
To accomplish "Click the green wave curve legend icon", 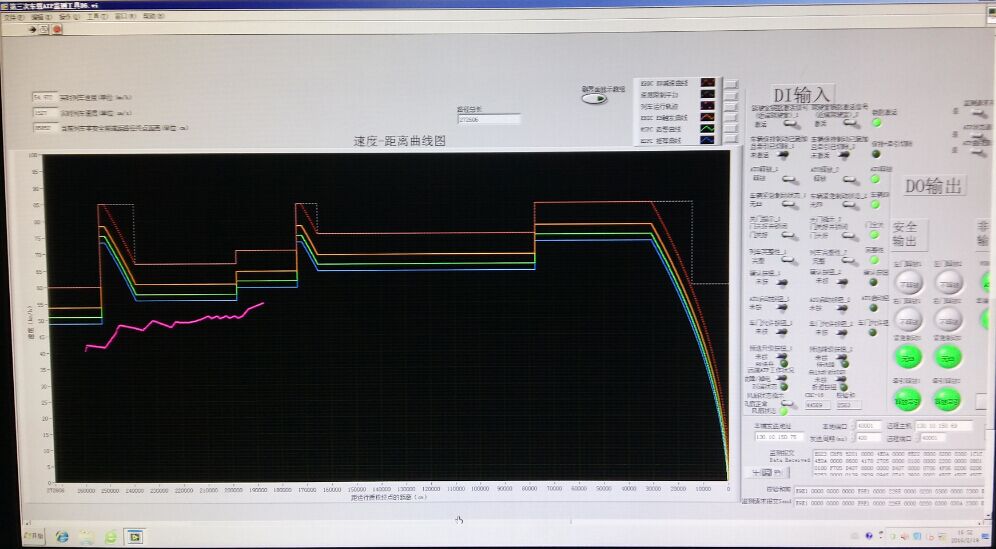I will 708,128.
